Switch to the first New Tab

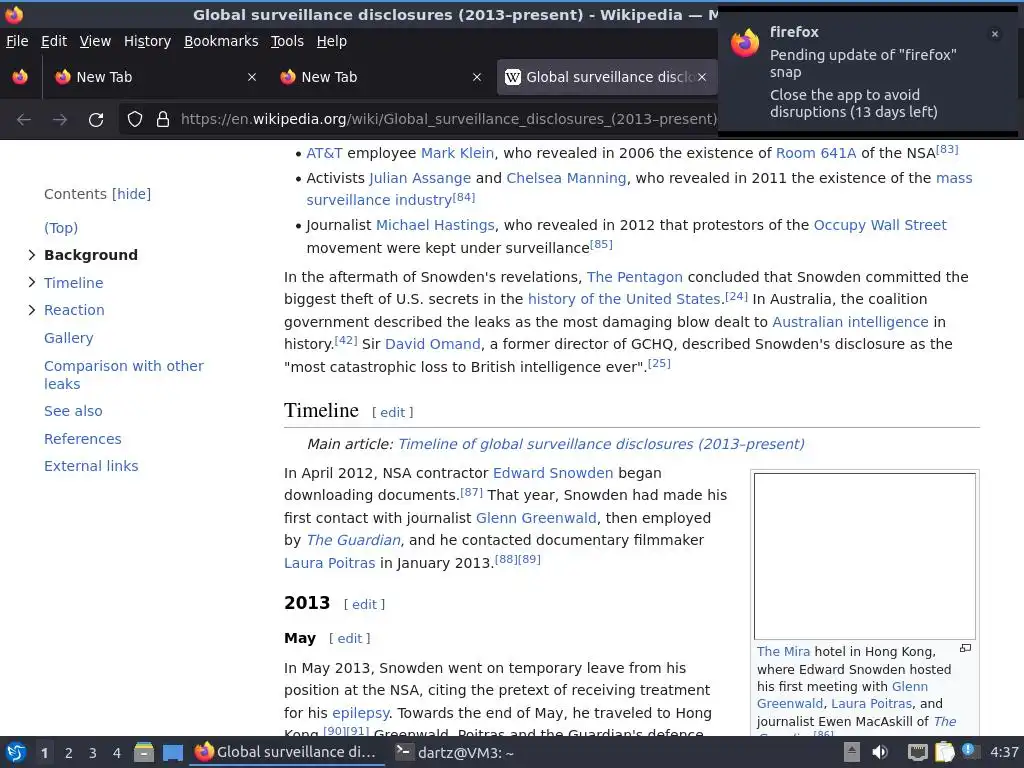(x=154, y=77)
